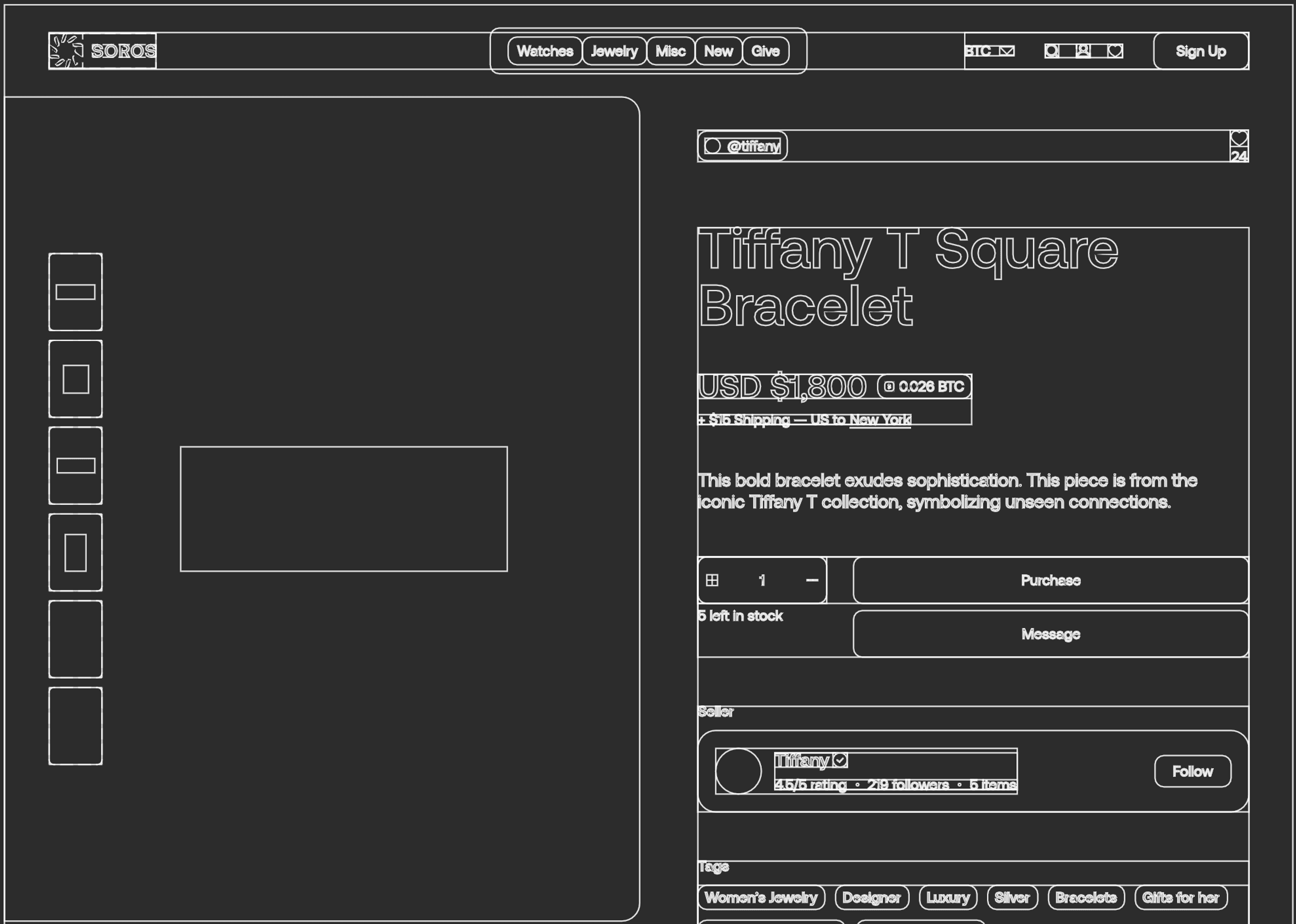Click the plus icon in quantity stepper
Screen dimensions: 1296x924
coord(712,580)
